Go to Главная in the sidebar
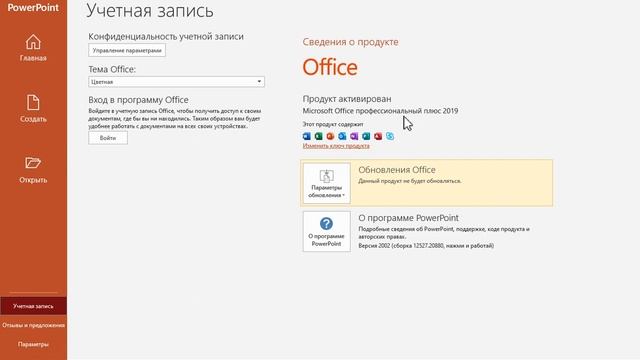 [x=33, y=48]
